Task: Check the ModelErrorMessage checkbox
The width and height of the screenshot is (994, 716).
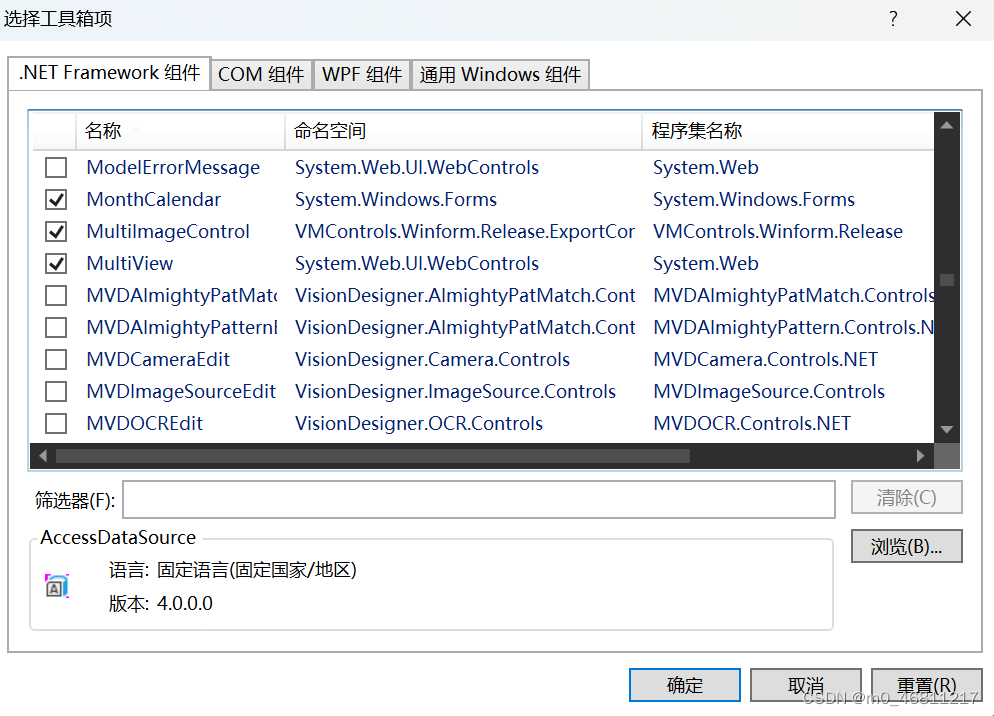Action: pyautogui.click(x=56, y=167)
